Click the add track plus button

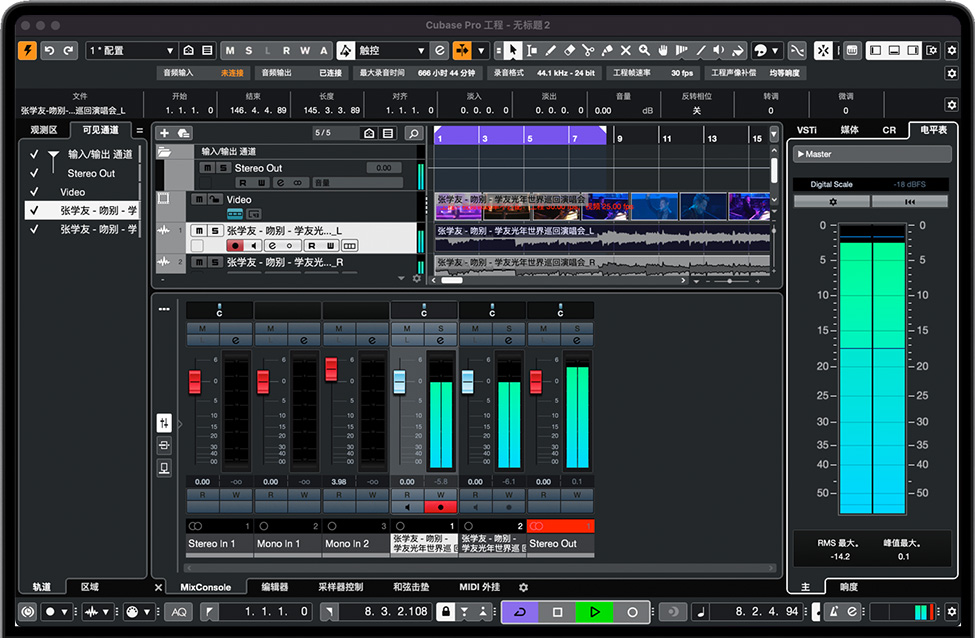164,133
